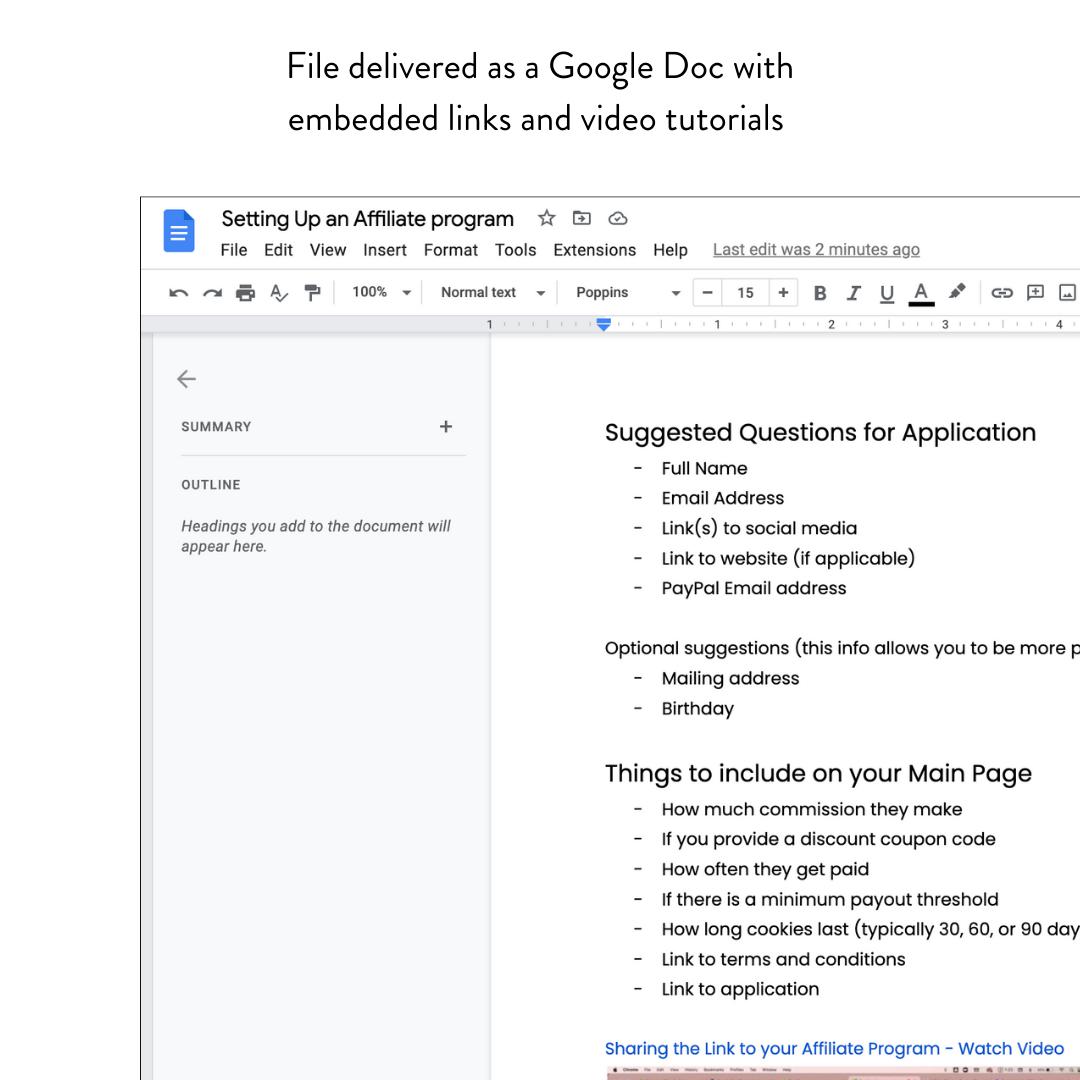The height and width of the screenshot is (1080, 1080).
Task: Toggle italic formatting
Action: pyautogui.click(x=853, y=293)
